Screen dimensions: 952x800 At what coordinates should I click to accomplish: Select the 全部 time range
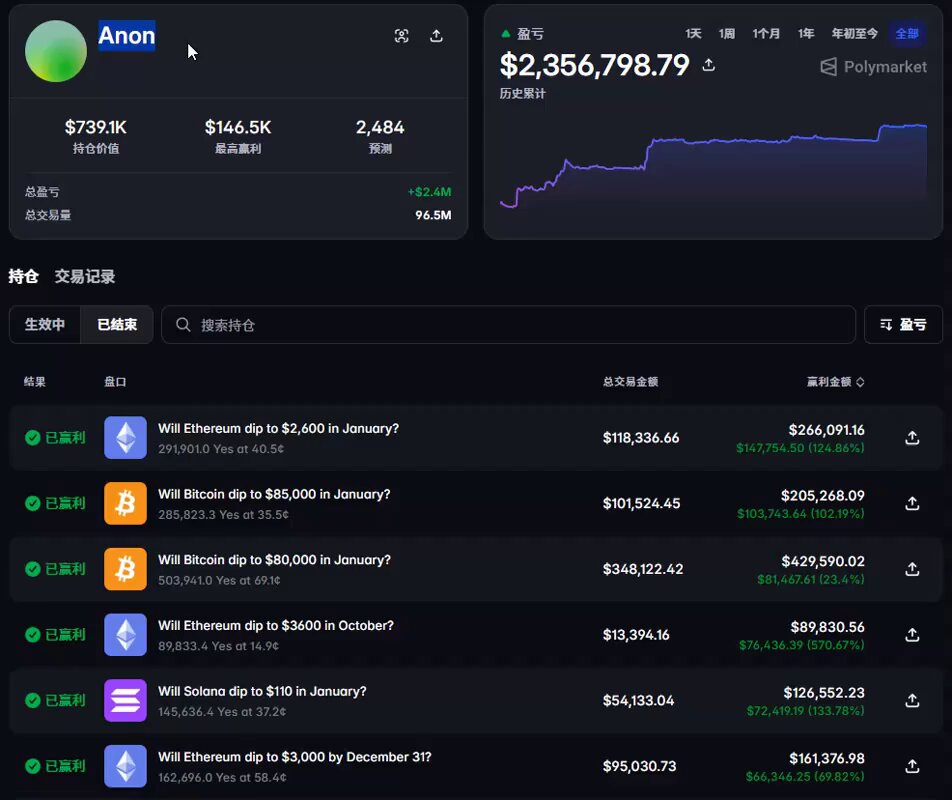[x=907, y=33]
